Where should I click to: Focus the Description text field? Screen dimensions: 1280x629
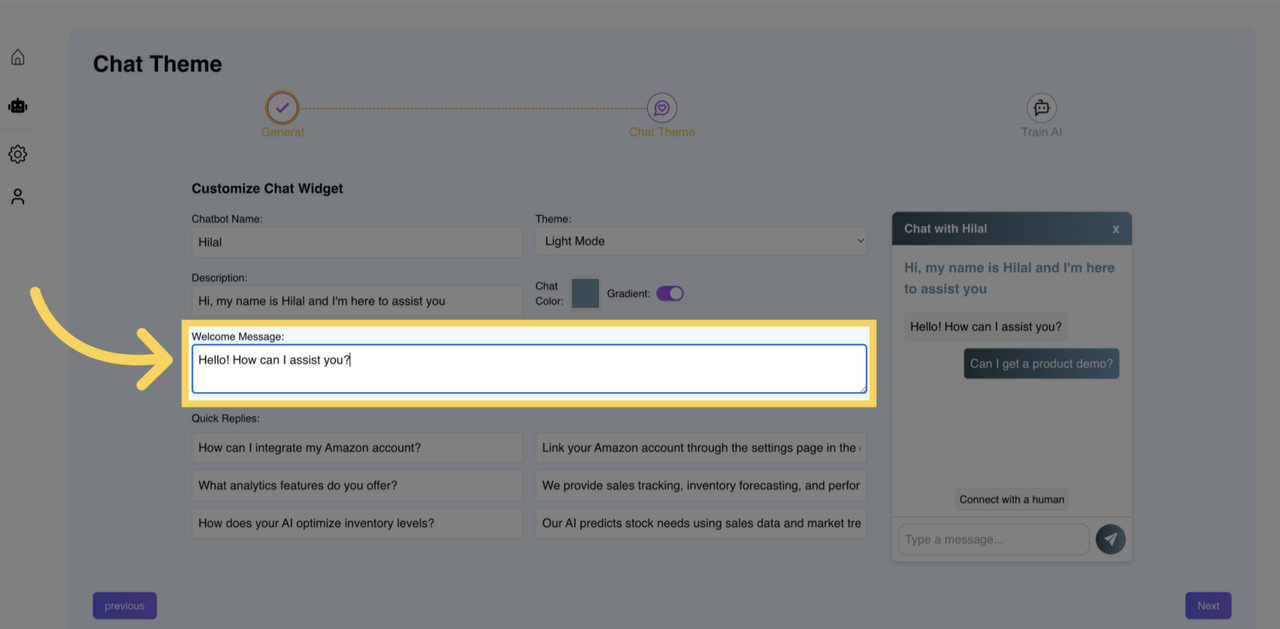pyautogui.click(x=357, y=301)
